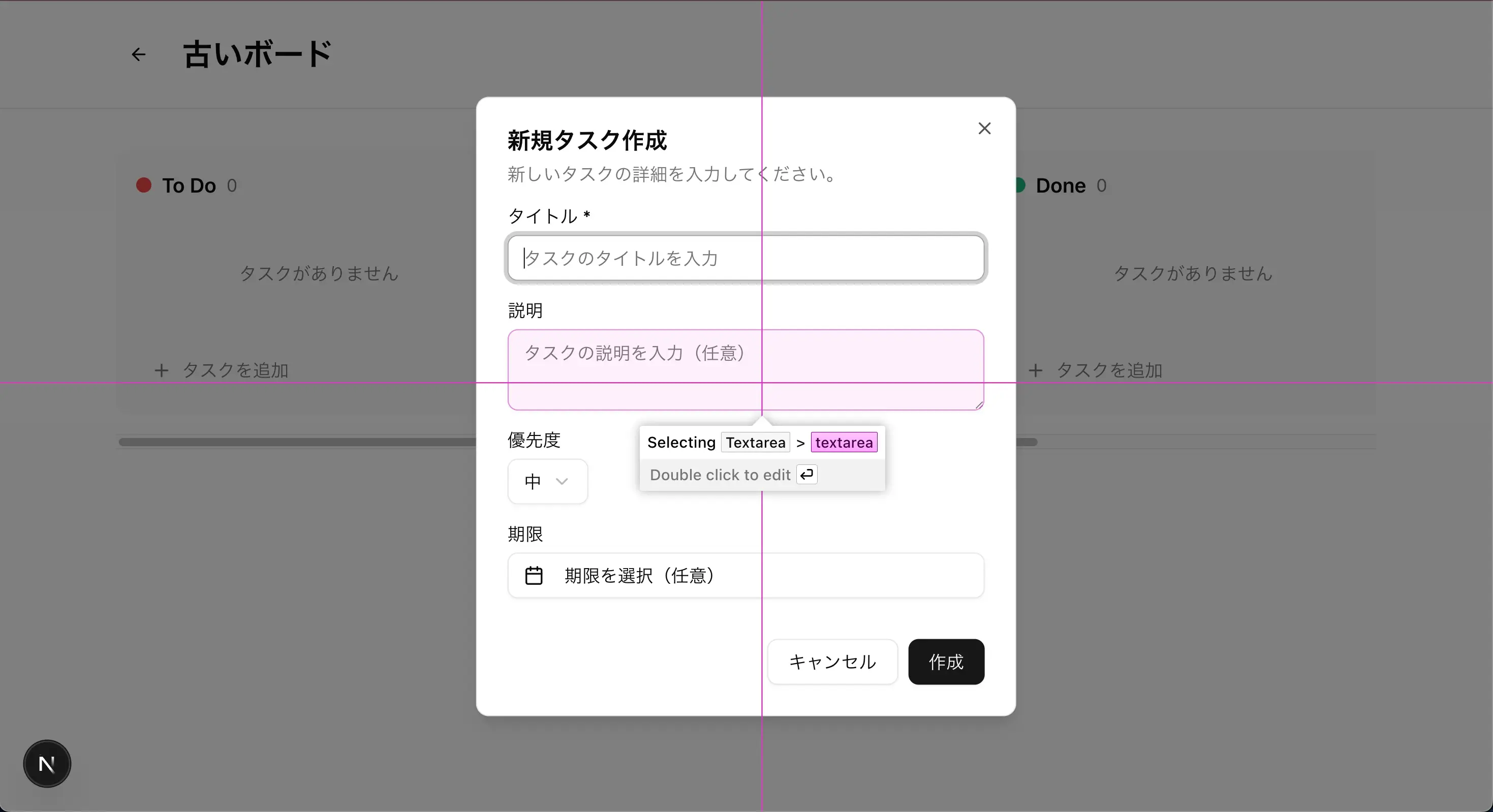Click the back arrow beside 古いボード
This screenshot has height=812, width=1493.
pos(138,54)
